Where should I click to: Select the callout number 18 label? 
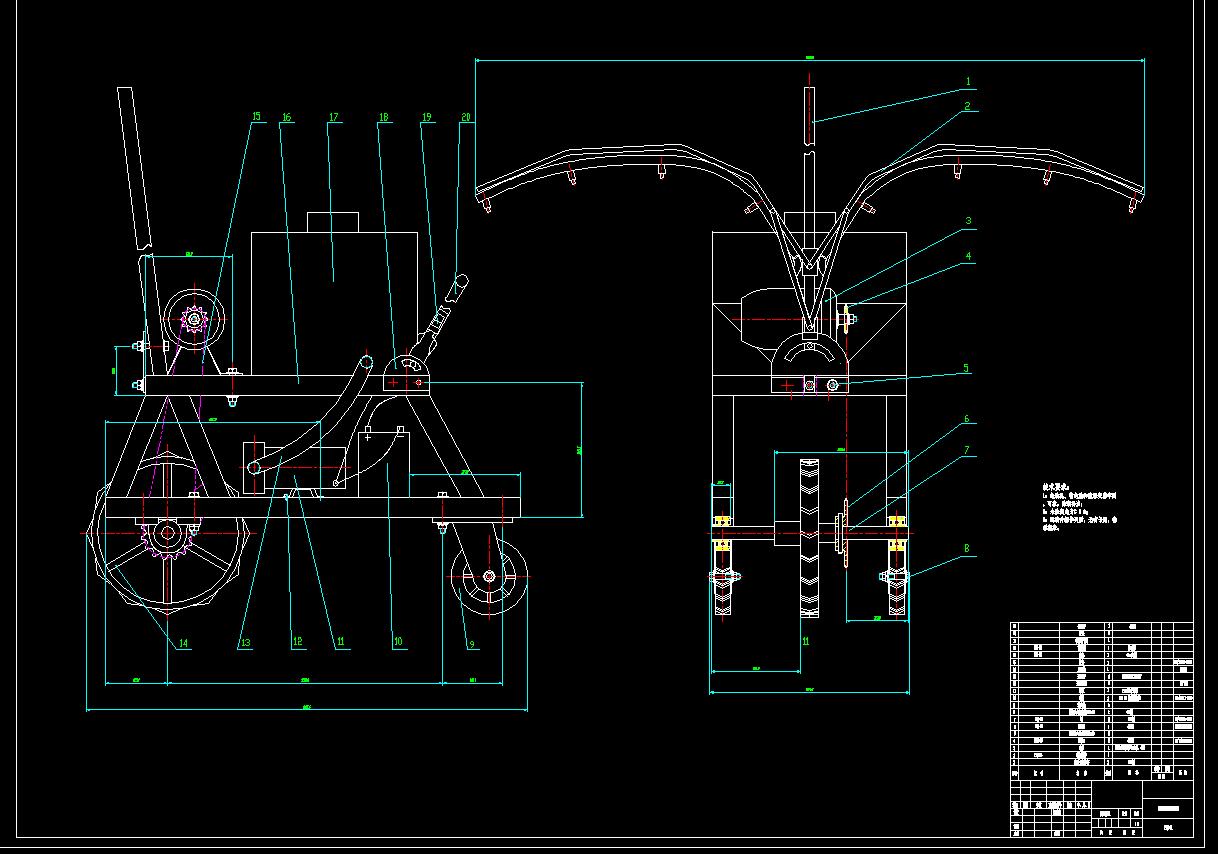[383, 117]
